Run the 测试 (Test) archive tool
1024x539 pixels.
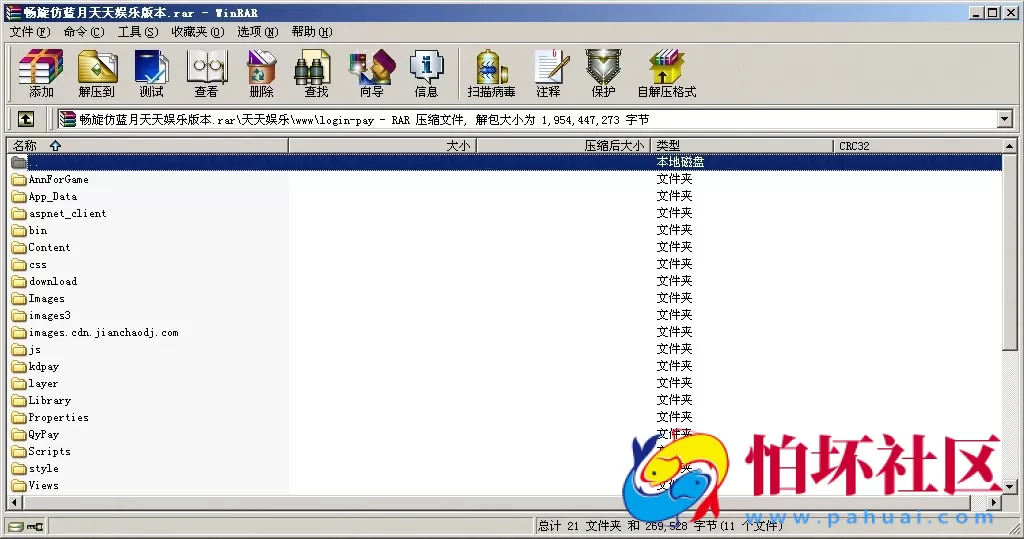click(152, 73)
